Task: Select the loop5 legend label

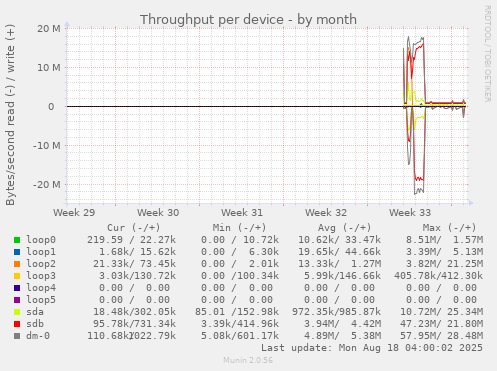Action: pyautogui.click(x=41, y=300)
